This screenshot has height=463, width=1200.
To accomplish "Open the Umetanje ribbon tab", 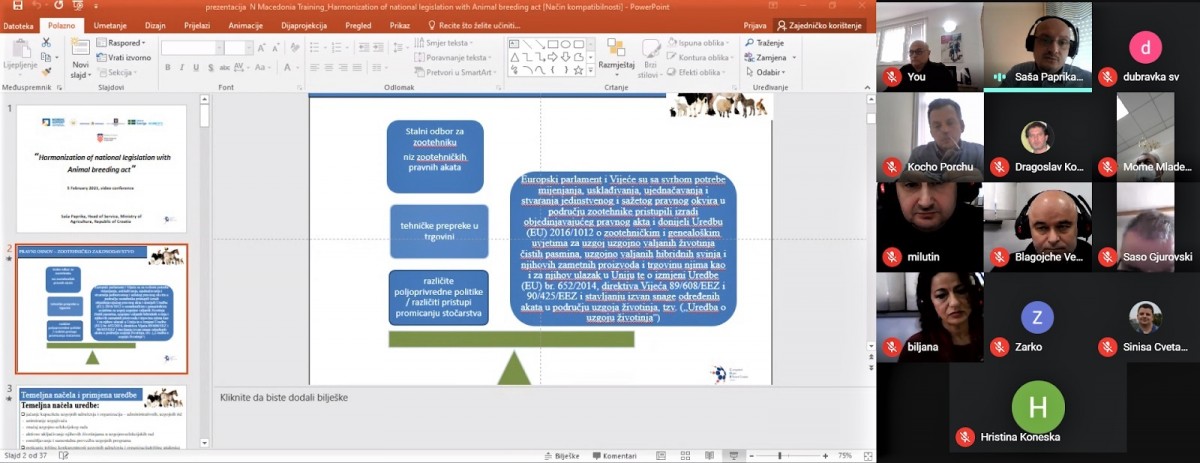I will tap(110, 26).
